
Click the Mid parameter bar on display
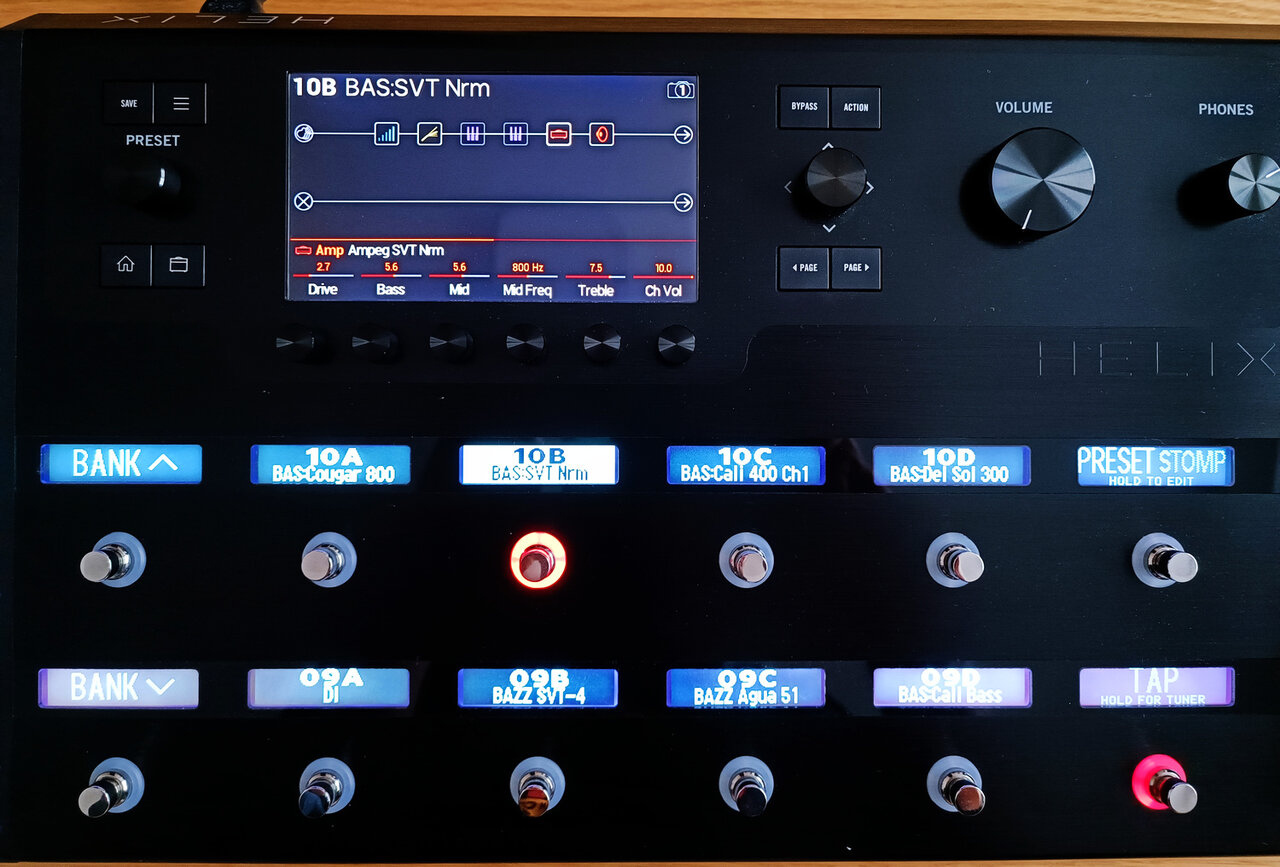coord(459,276)
